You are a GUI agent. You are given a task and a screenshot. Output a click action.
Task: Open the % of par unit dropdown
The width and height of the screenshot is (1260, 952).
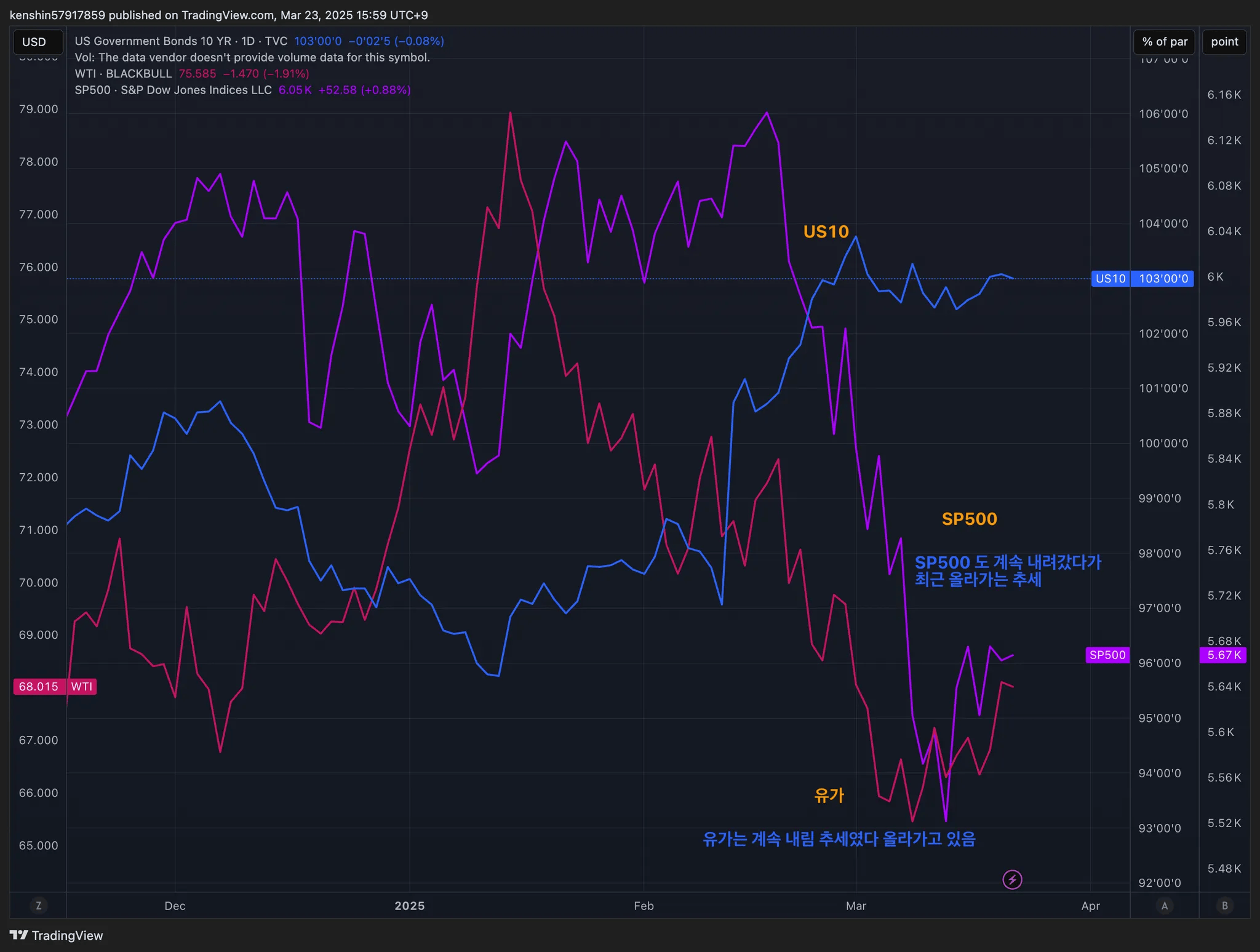click(1164, 42)
